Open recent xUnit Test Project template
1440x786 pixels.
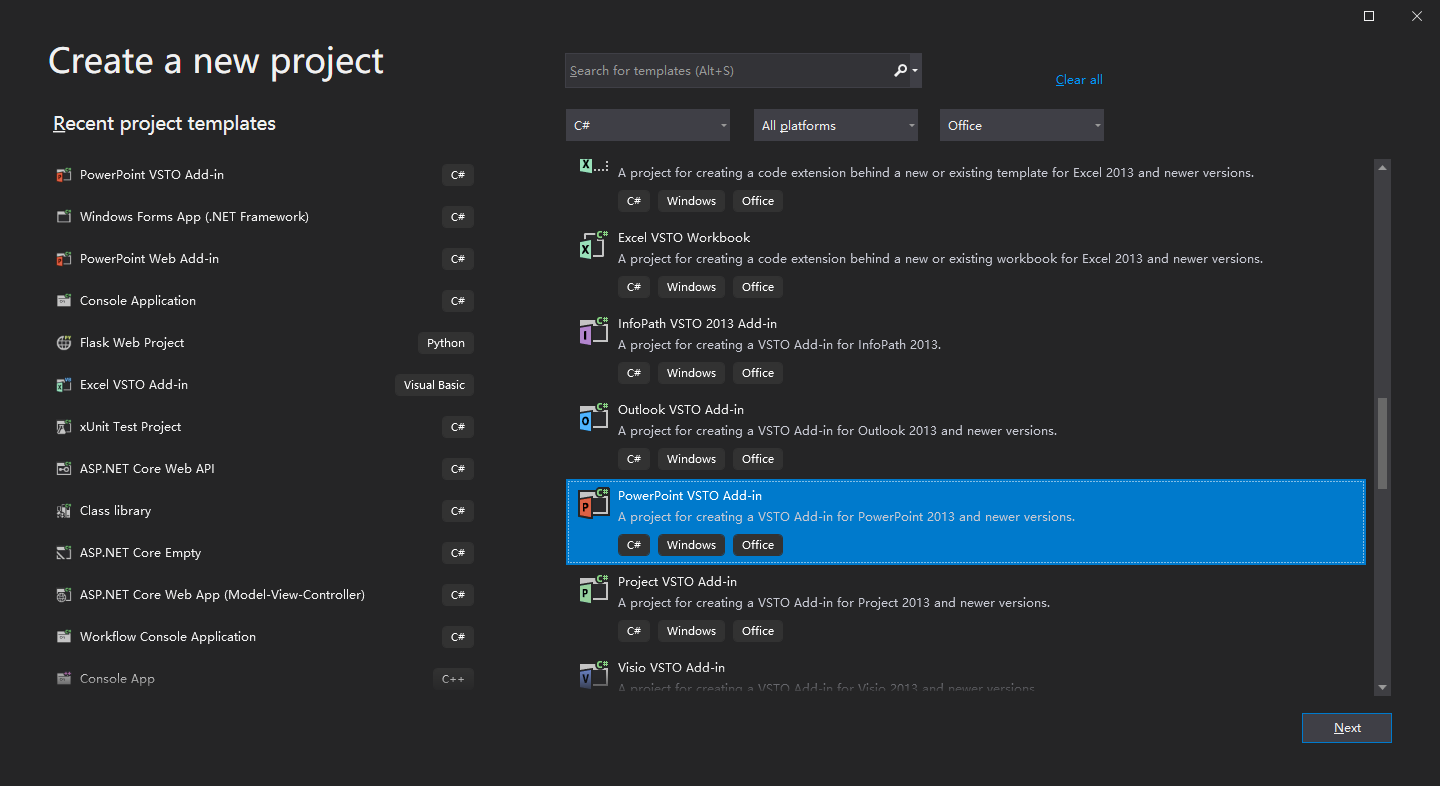tap(264, 427)
